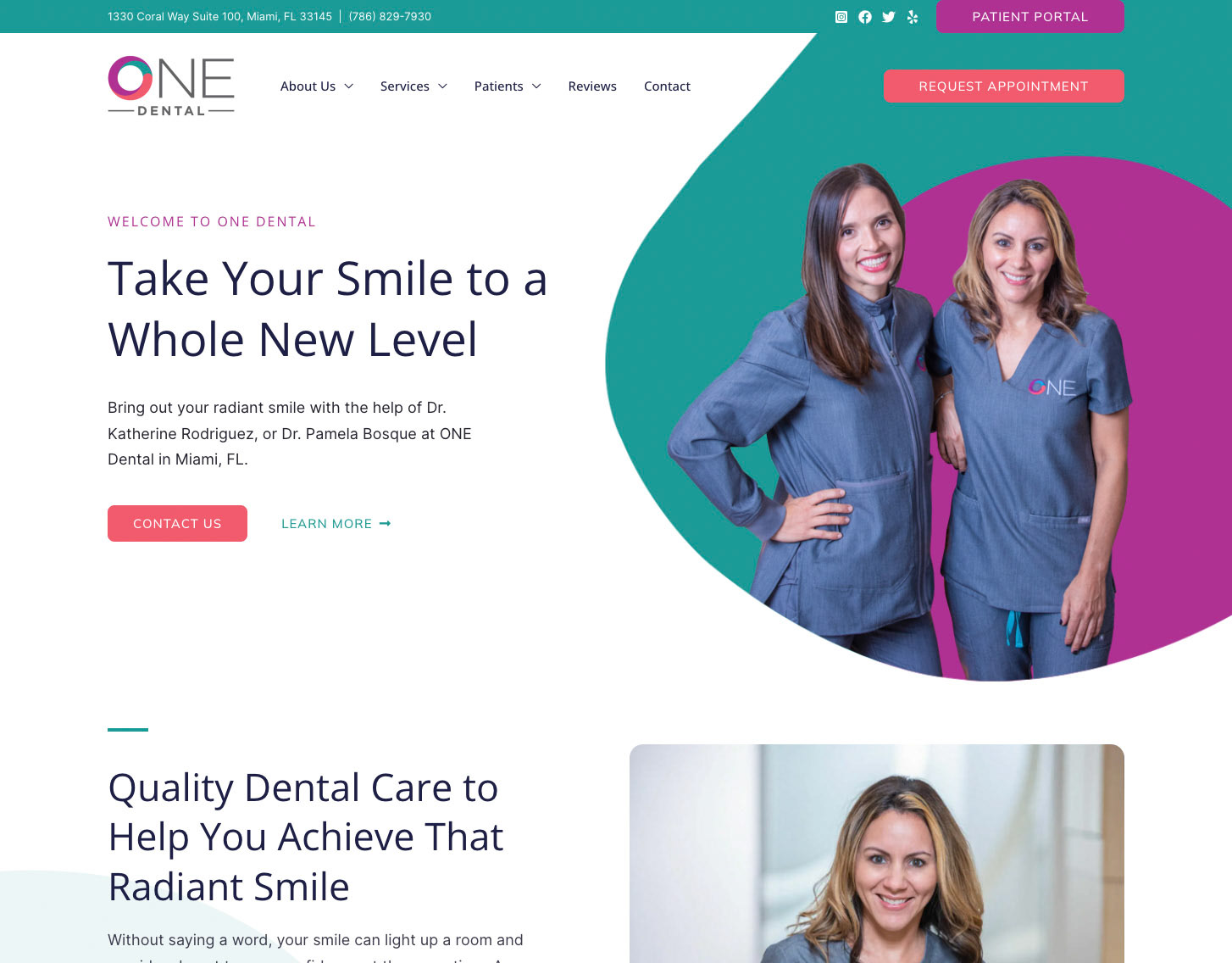This screenshot has height=963, width=1232.
Task: Click the doctor portrait photo thumbnail
Action: [x=877, y=854]
